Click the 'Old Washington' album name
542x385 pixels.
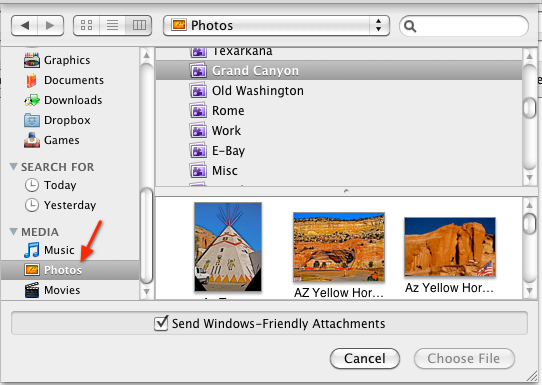258,91
